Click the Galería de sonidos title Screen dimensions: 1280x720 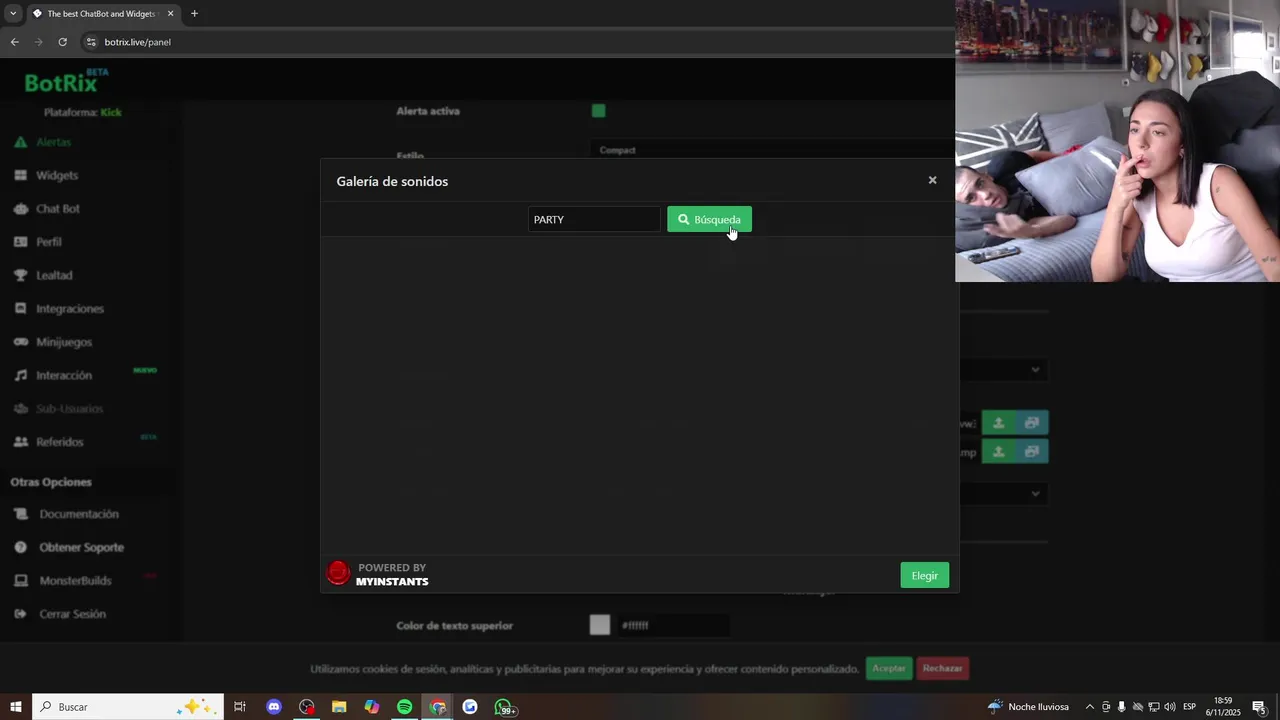[392, 181]
